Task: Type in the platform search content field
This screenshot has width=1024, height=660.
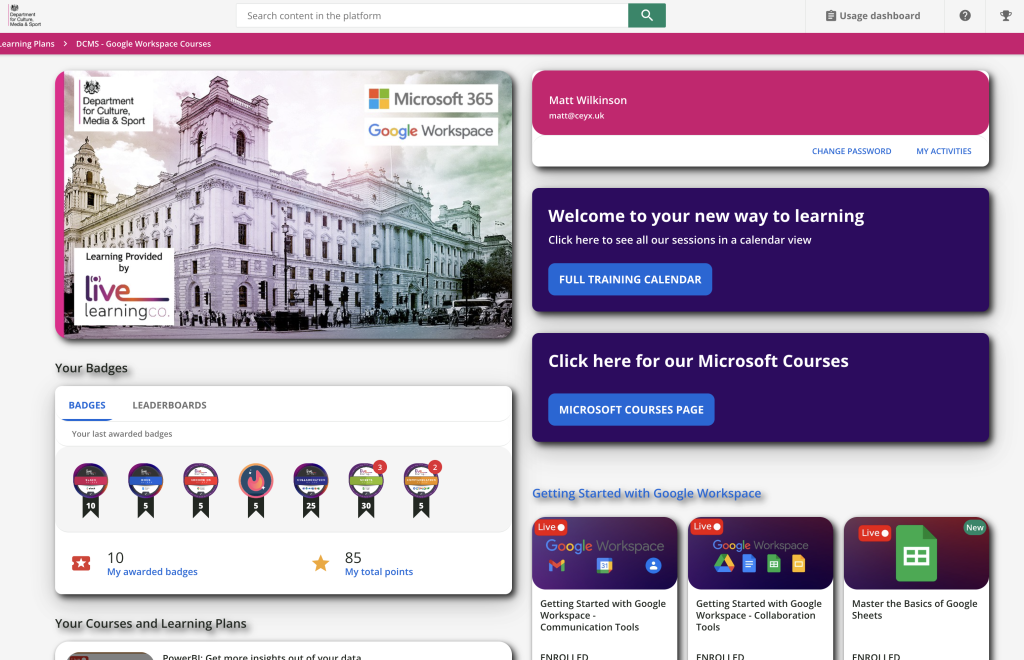Action: [432, 16]
